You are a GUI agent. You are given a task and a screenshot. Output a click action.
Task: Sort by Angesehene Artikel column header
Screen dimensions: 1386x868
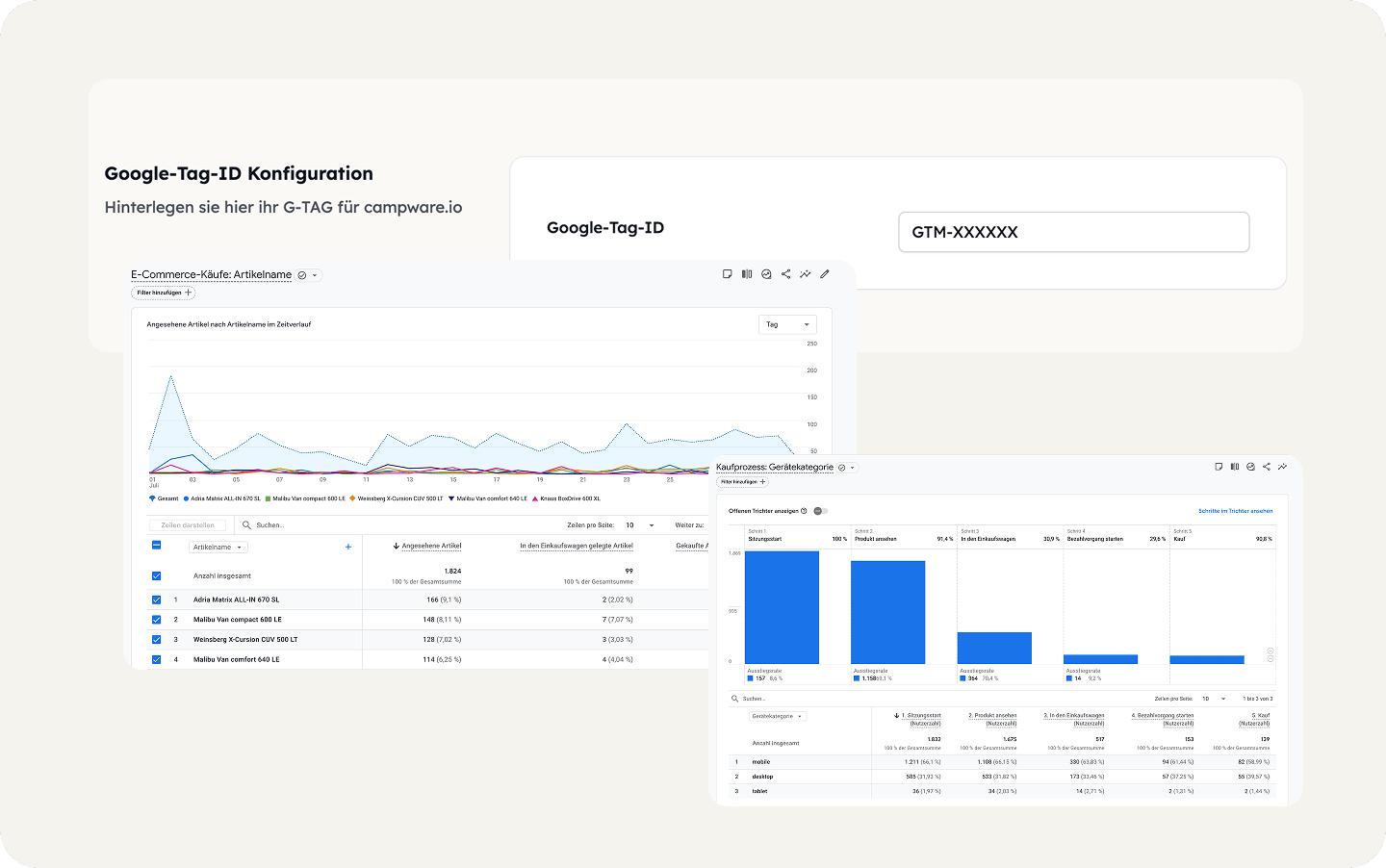tap(428, 546)
